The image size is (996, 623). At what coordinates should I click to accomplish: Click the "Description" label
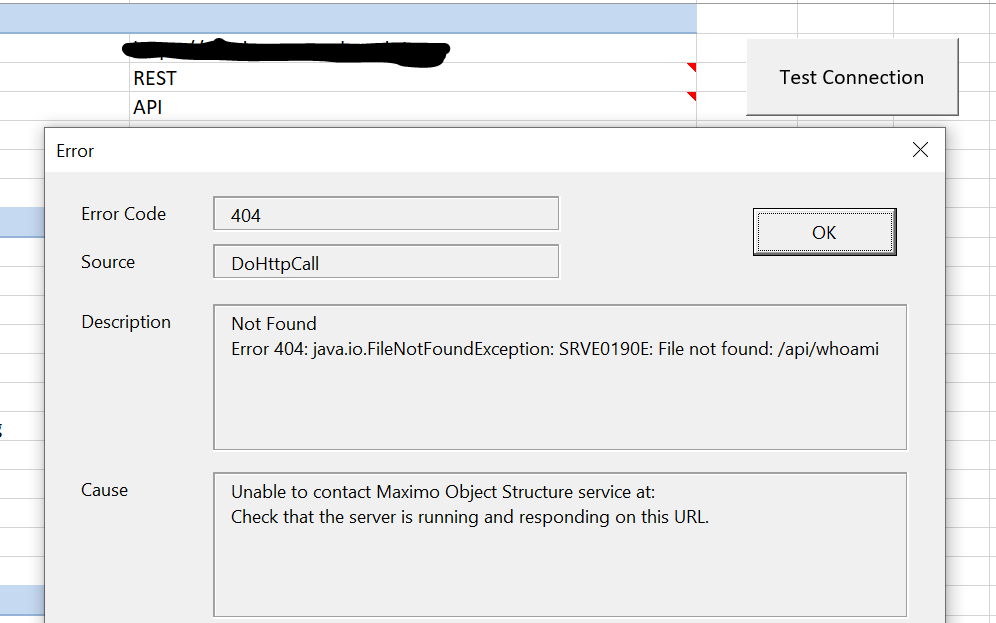126,322
